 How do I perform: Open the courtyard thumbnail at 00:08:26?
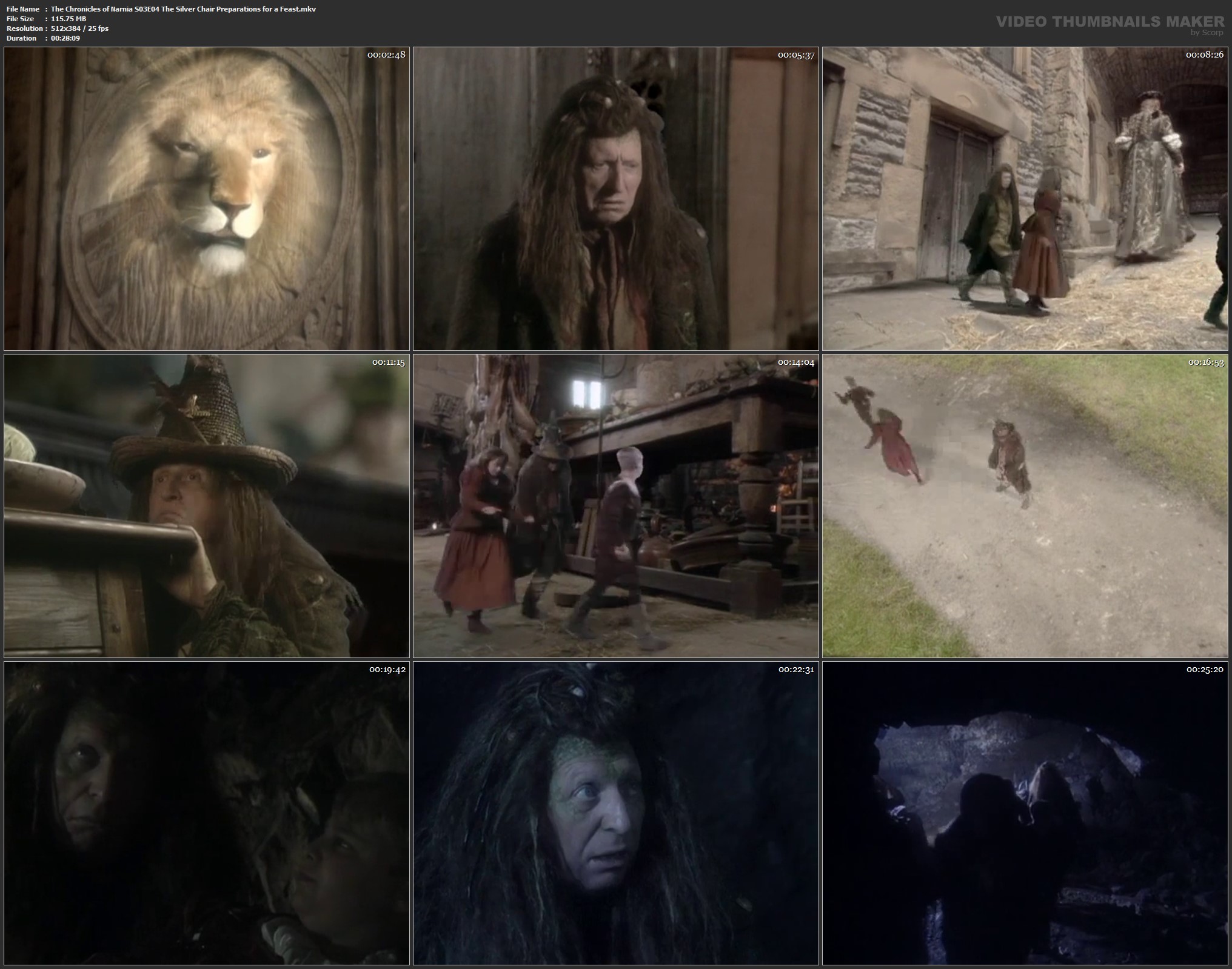(x=1025, y=199)
